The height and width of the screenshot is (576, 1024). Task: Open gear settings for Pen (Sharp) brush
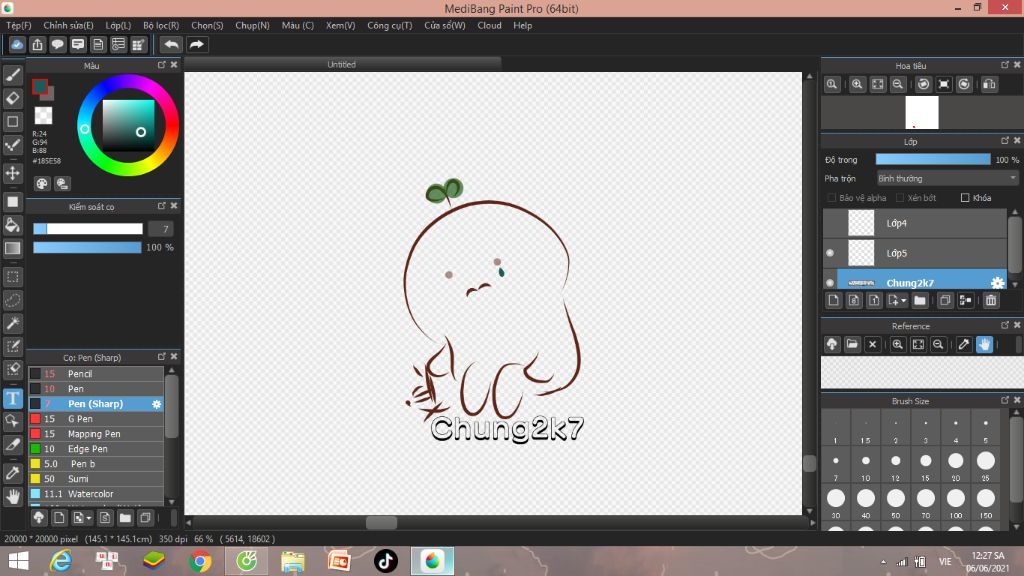pyautogui.click(x=156, y=404)
